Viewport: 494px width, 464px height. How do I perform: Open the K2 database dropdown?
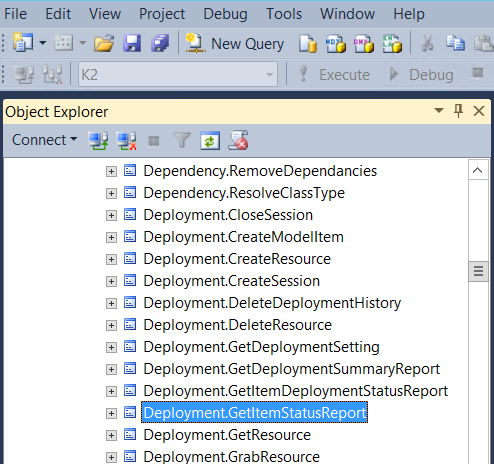(178, 74)
